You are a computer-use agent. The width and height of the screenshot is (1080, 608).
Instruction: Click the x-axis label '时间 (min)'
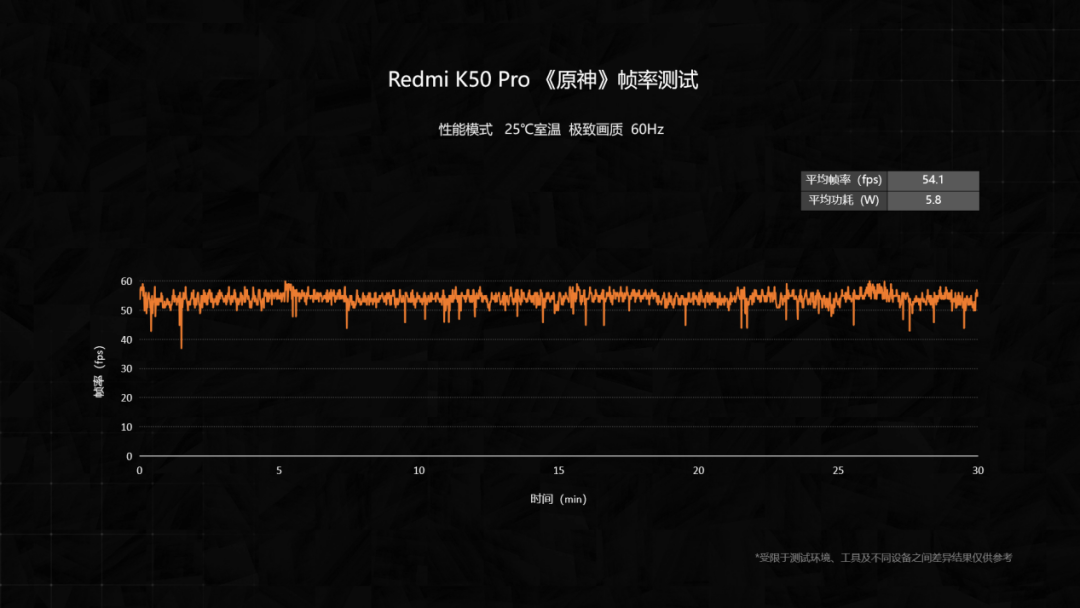[558, 499]
